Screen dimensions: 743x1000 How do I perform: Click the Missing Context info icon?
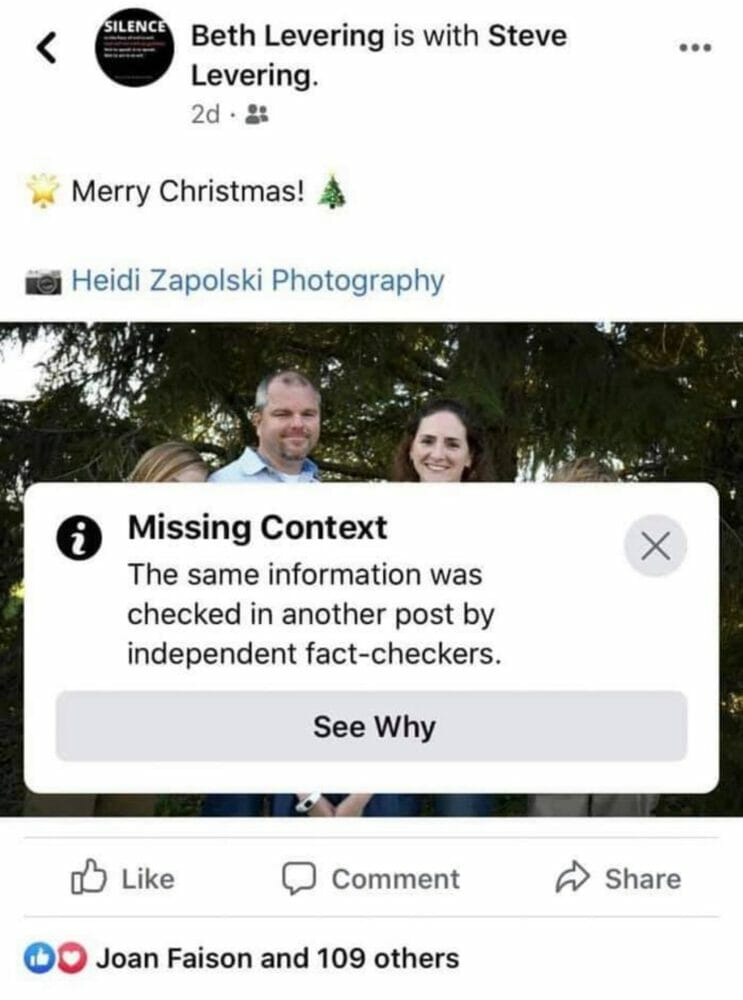[79, 538]
